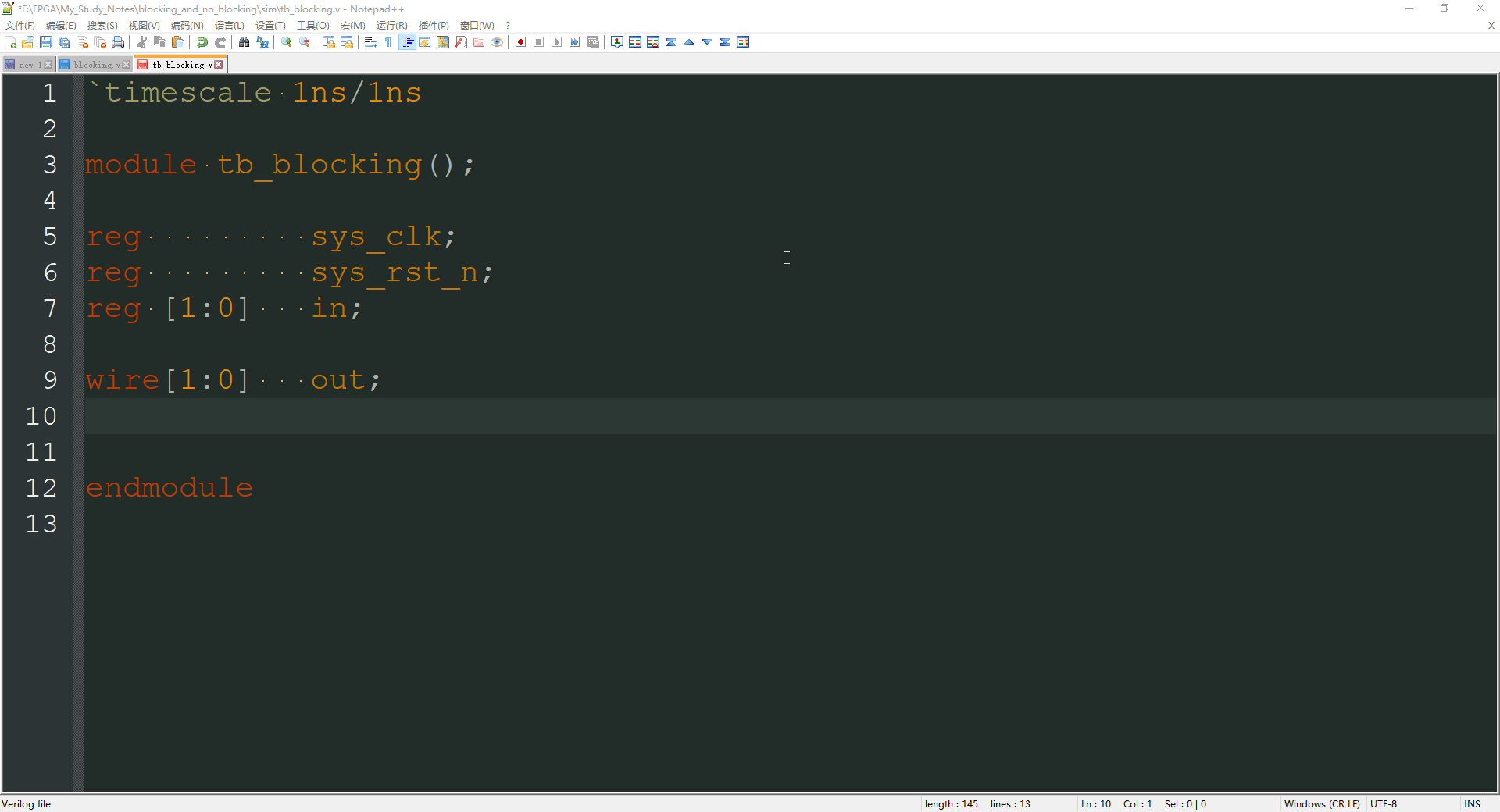Switch to the new 1 tab

pyautogui.click(x=26, y=64)
